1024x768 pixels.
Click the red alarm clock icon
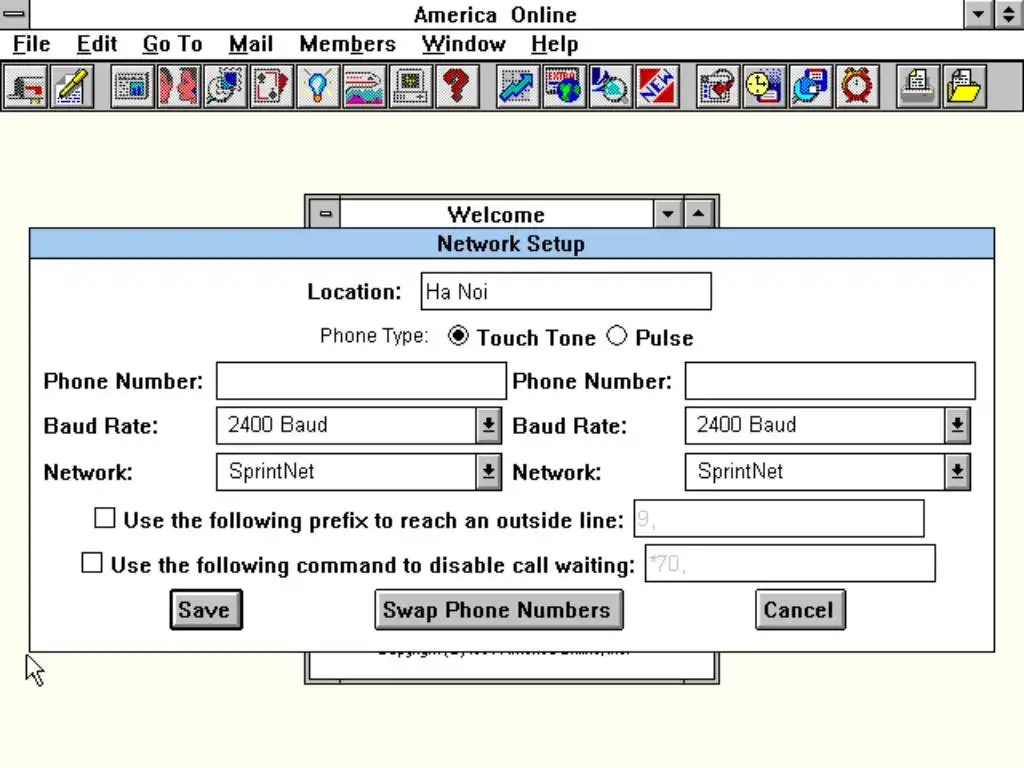tap(857, 86)
